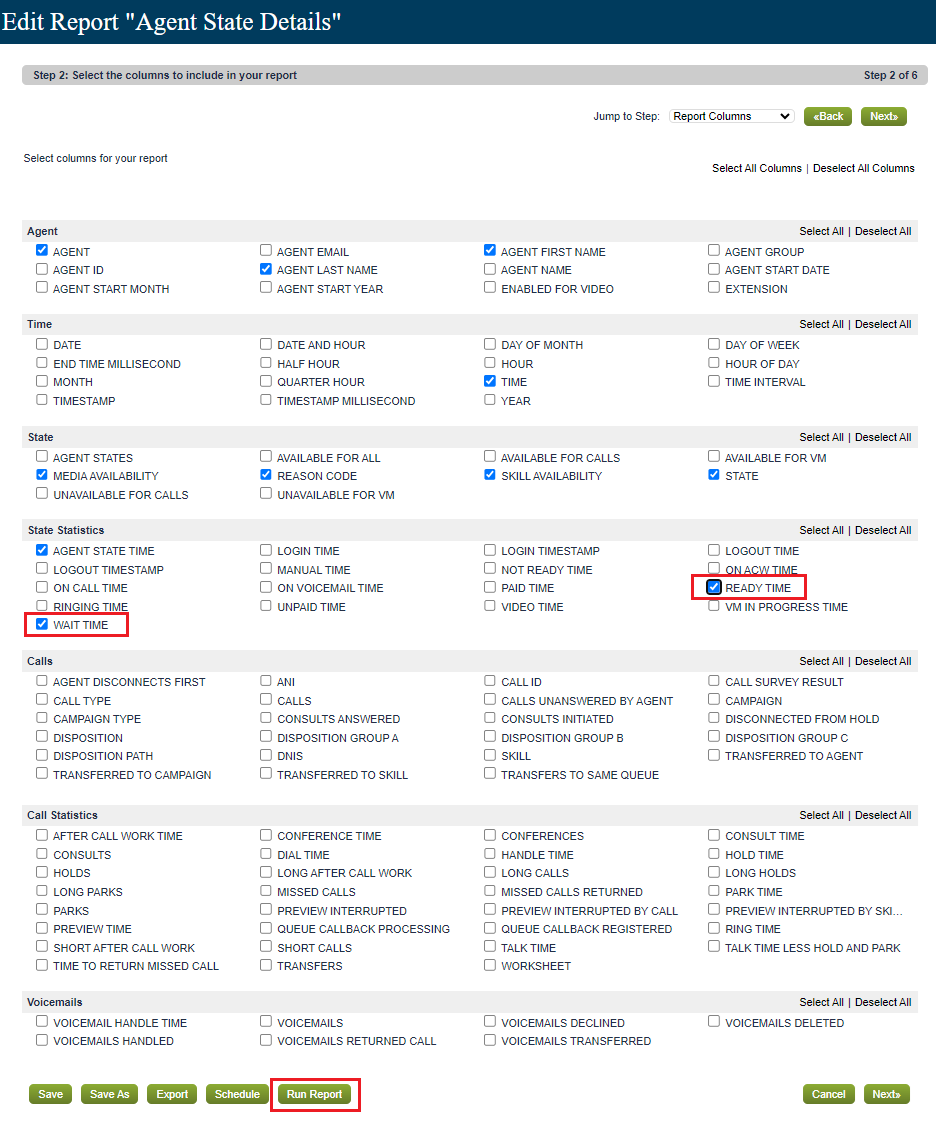938x1124 pixels.
Task: Disable the READY TIME checkbox
Action: click(x=713, y=587)
